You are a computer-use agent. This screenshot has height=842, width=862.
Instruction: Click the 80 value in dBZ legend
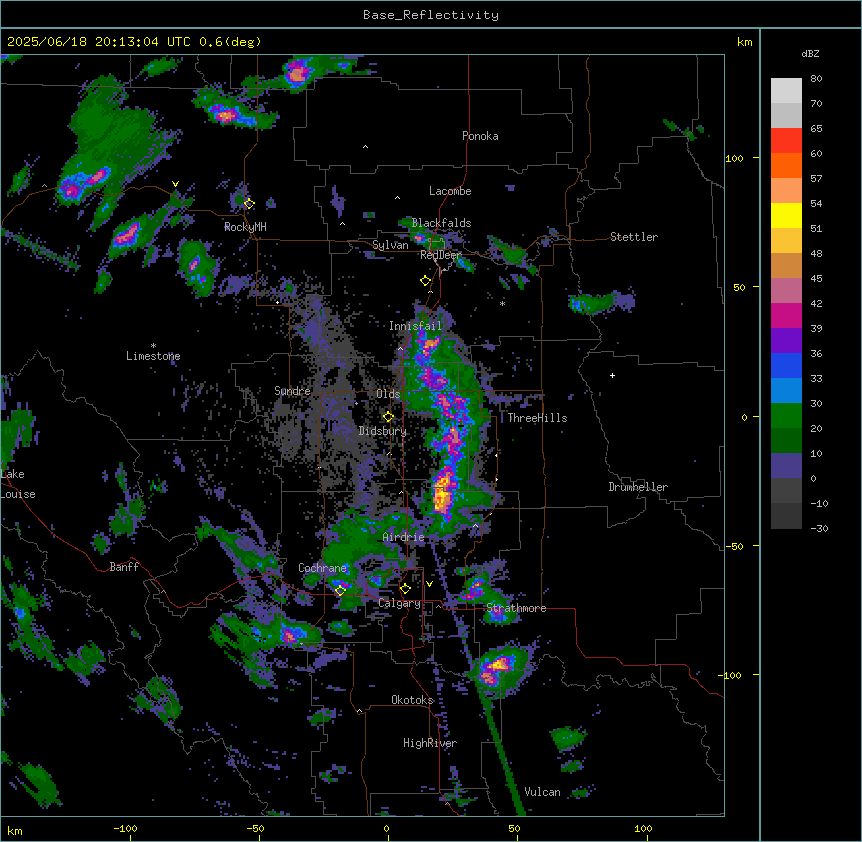[816, 79]
